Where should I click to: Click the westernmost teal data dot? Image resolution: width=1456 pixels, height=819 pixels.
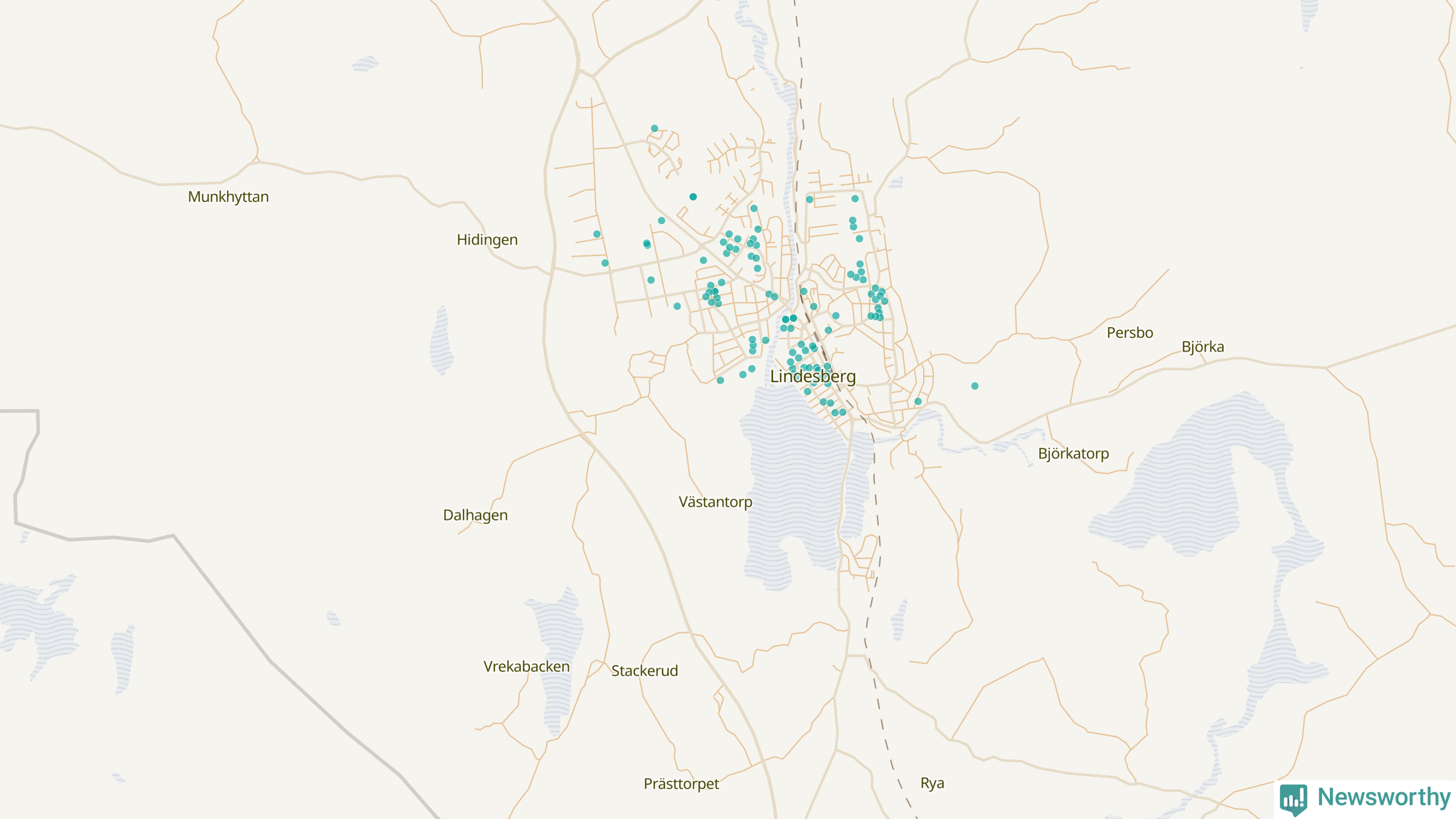click(597, 234)
